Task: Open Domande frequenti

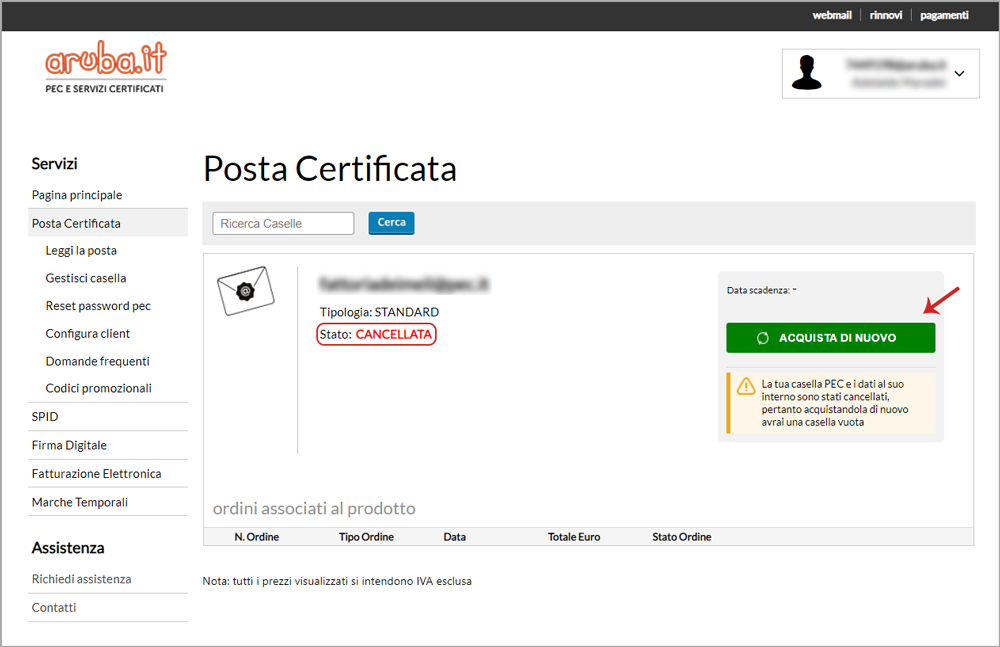Action: (98, 361)
